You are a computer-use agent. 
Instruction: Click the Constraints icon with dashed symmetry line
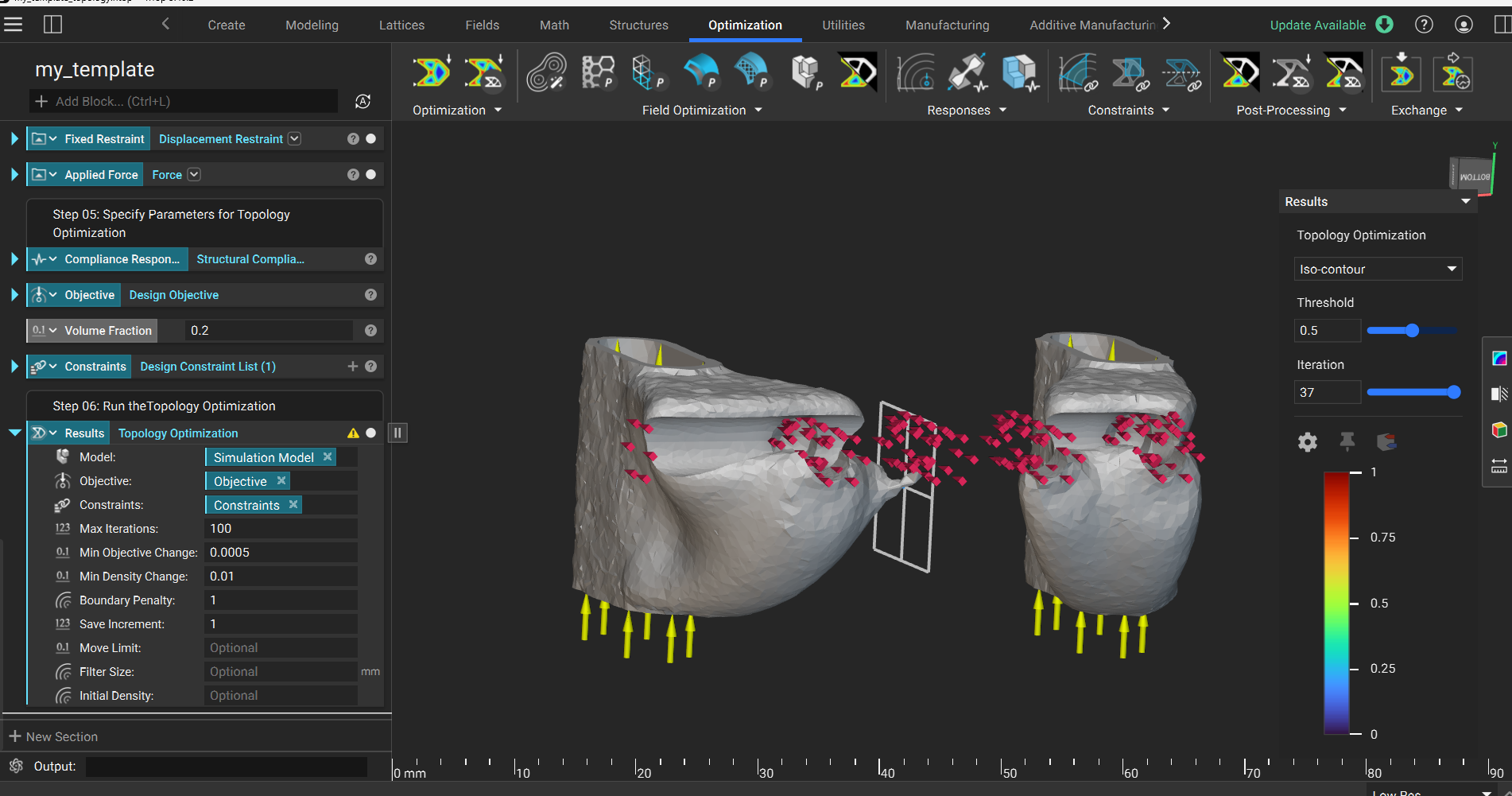pos(1182,72)
